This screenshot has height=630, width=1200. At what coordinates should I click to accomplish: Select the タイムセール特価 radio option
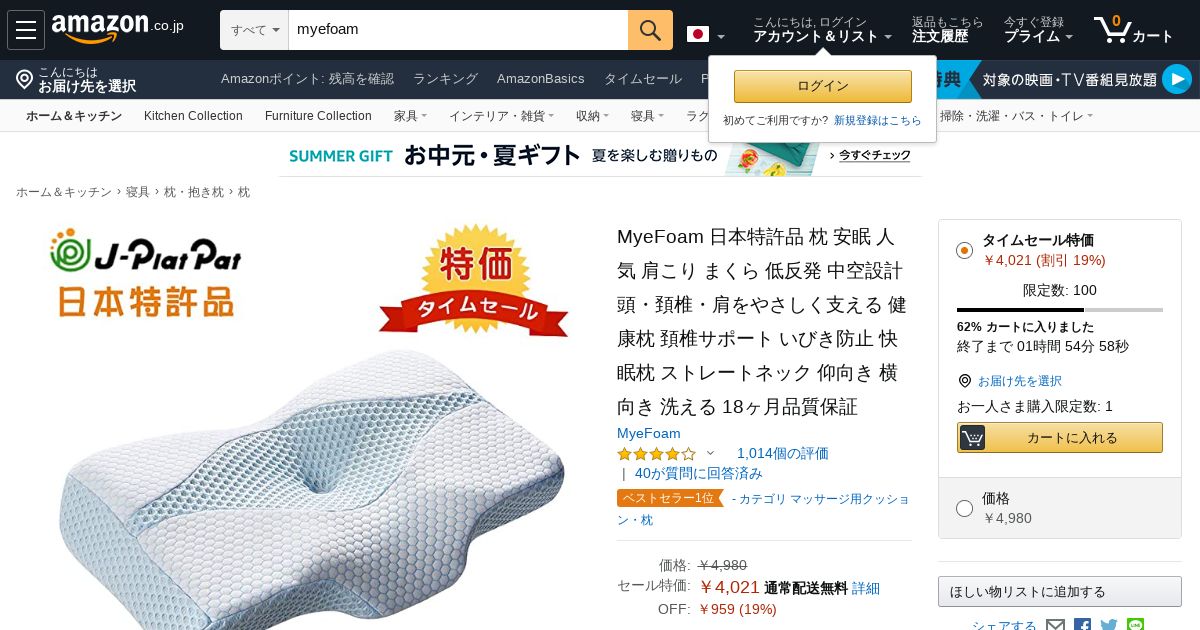[964, 250]
